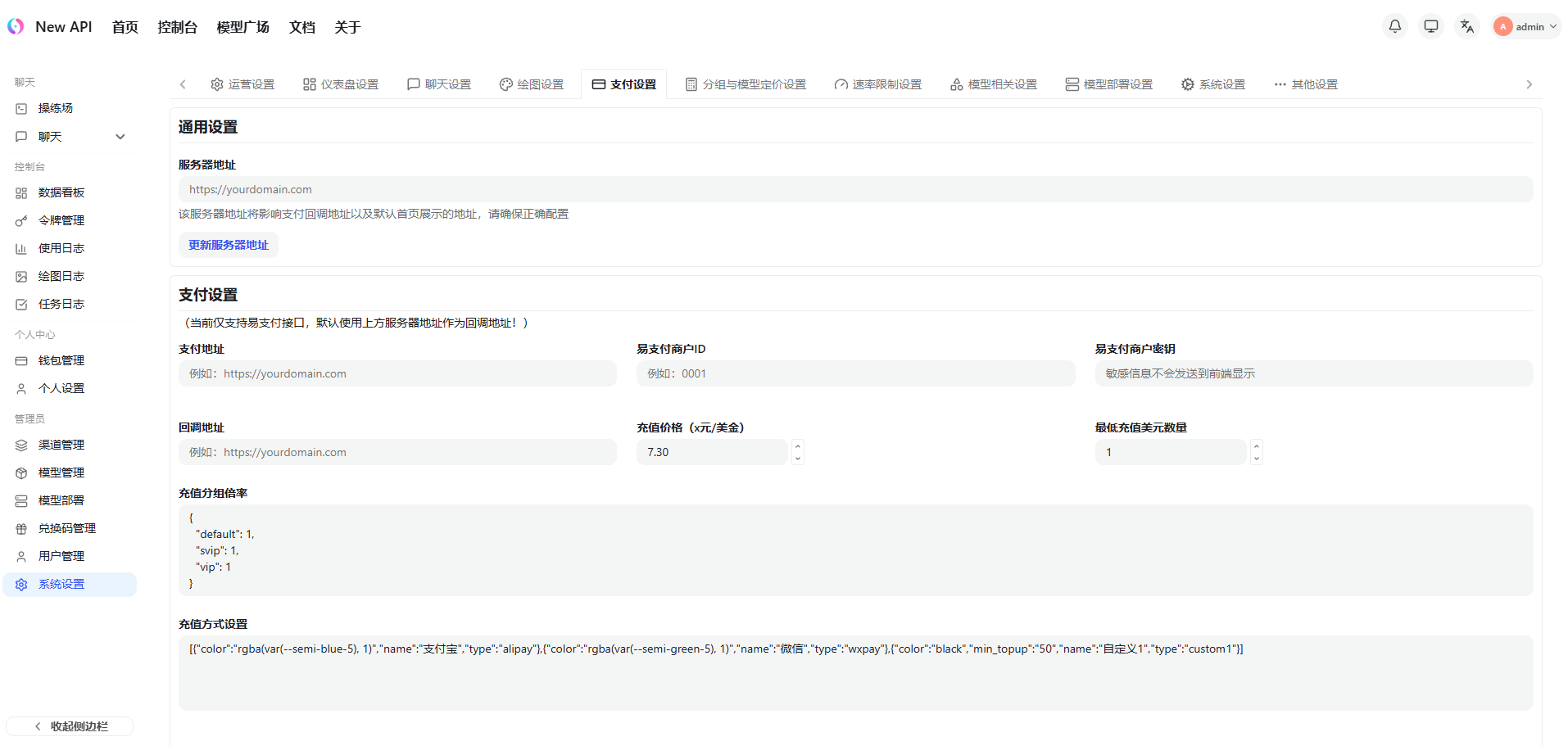Go to 令牌管理 in the sidebar
This screenshot has height=746, width=1568.
point(61,220)
